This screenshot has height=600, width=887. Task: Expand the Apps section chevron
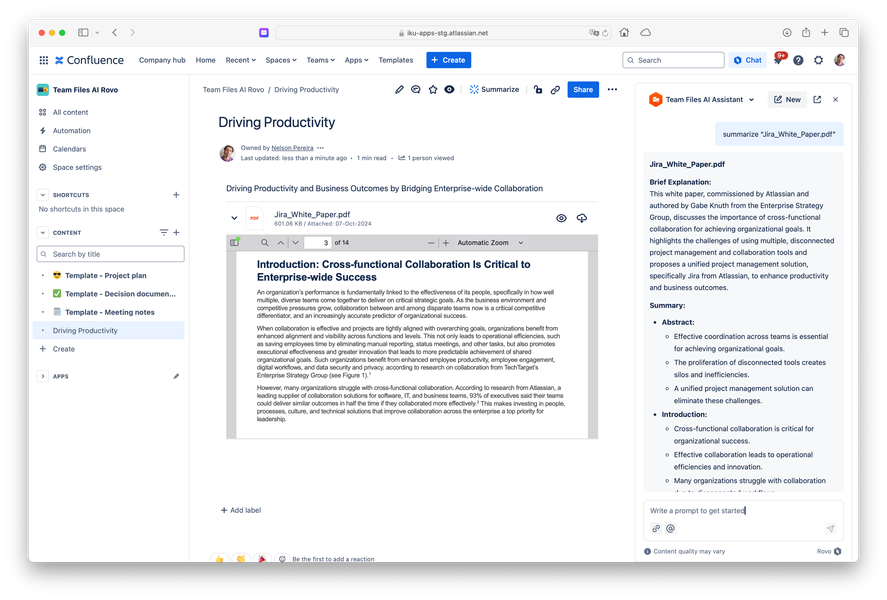[42, 376]
